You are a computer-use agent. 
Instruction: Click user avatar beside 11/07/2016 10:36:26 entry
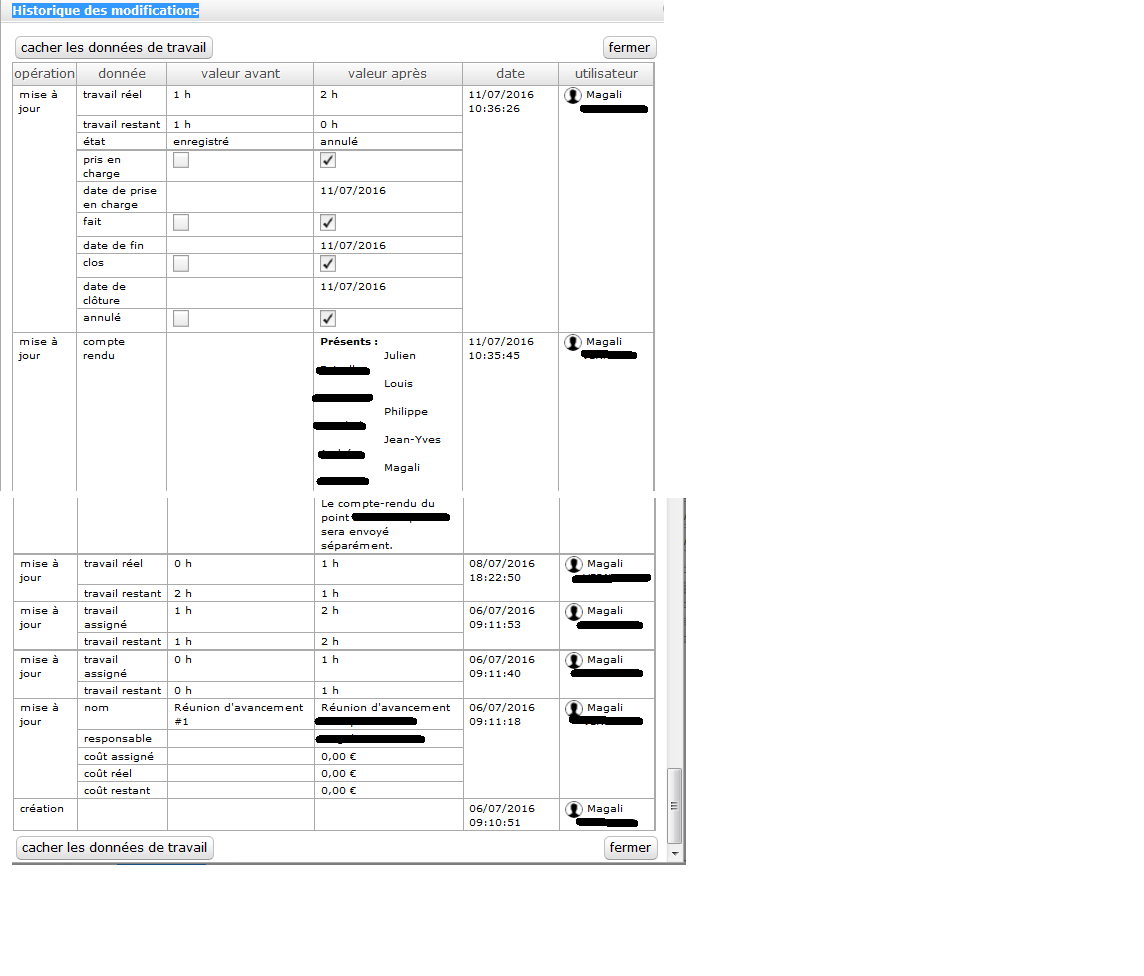pyautogui.click(x=573, y=95)
